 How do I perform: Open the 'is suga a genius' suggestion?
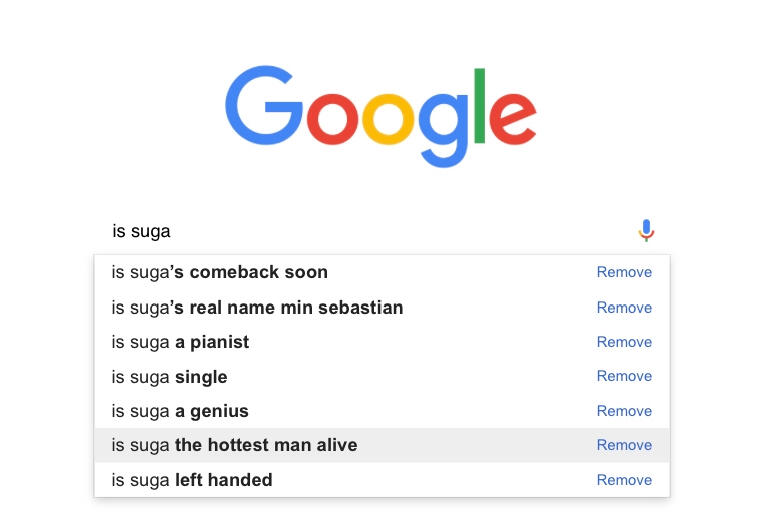[180, 411]
